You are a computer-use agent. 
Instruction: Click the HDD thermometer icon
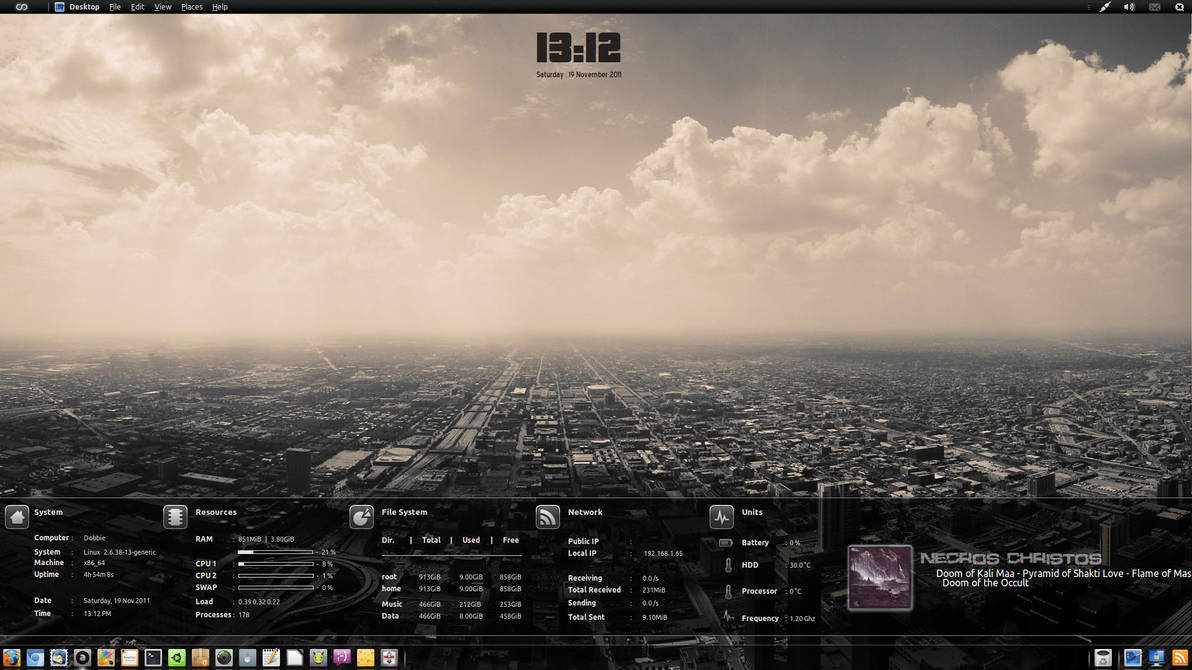pyautogui.click(x=728, y=565)
